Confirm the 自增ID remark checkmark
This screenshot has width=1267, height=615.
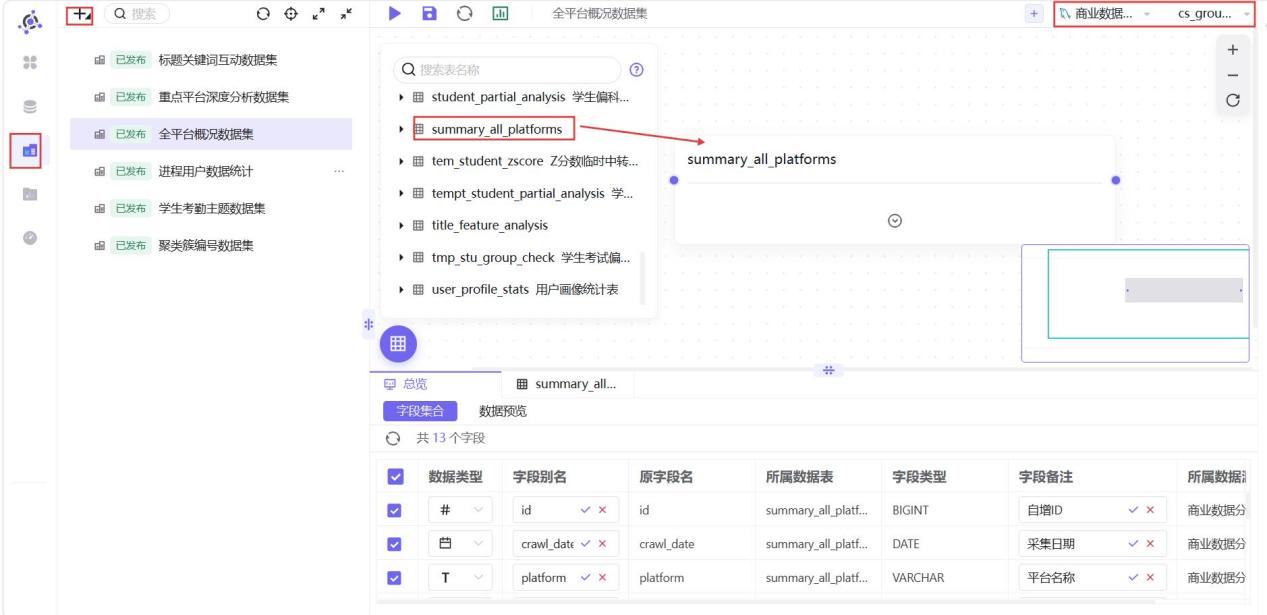[x=1133, y=510]
